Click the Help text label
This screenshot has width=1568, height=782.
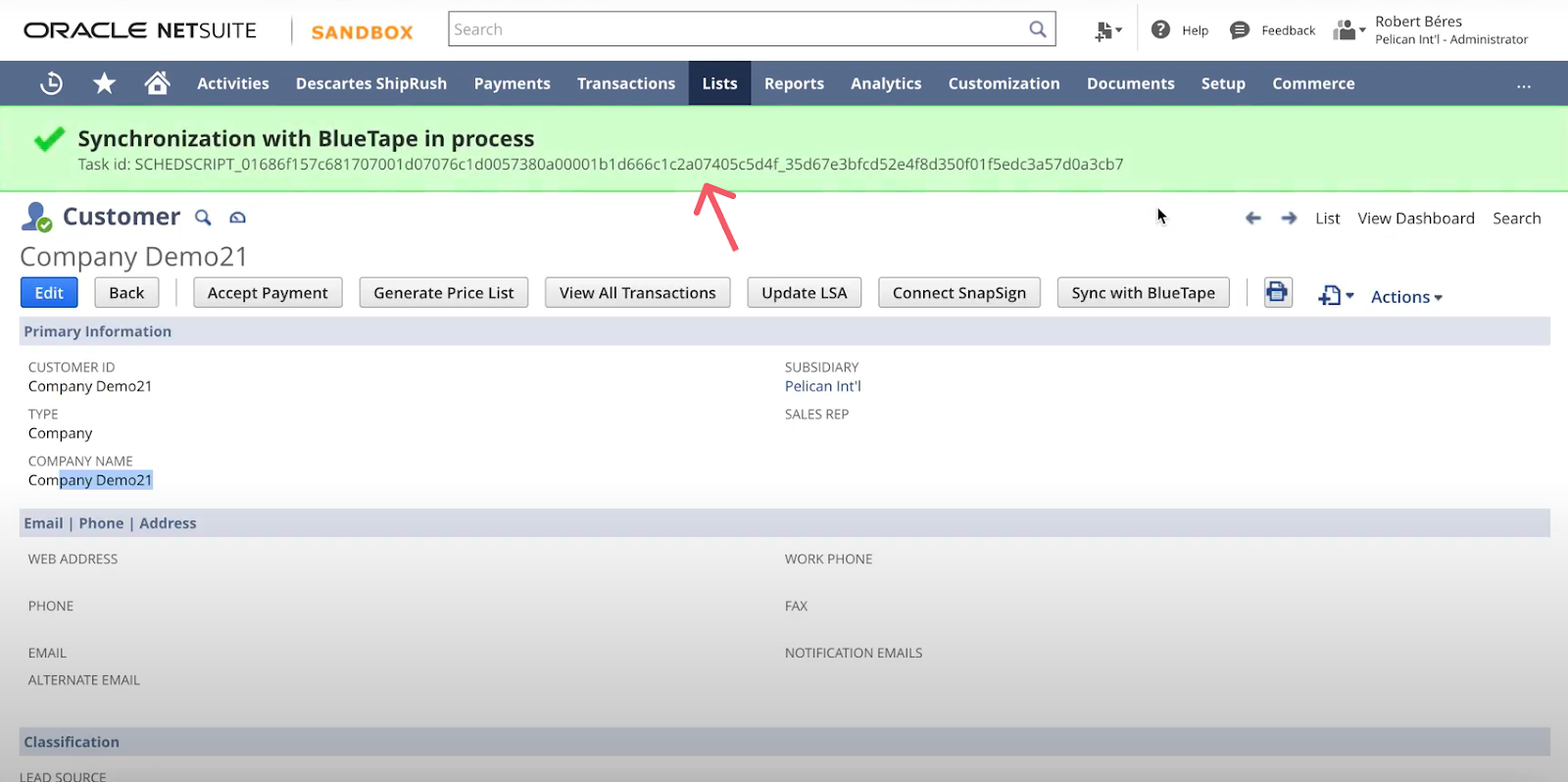point(1195,30)
